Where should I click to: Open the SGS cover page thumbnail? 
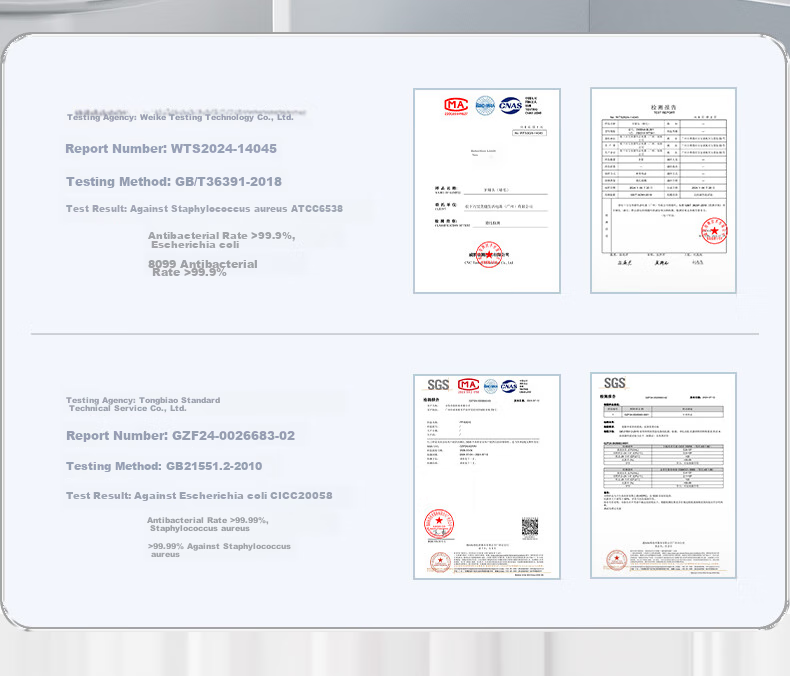(x=487, y=477)
